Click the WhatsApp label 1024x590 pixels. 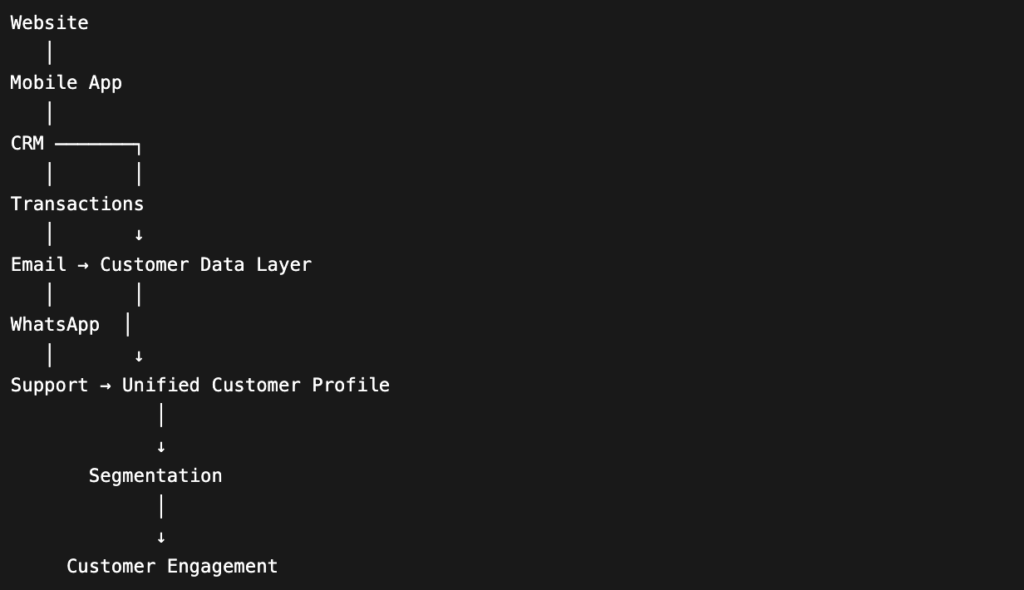click(55, 325)
